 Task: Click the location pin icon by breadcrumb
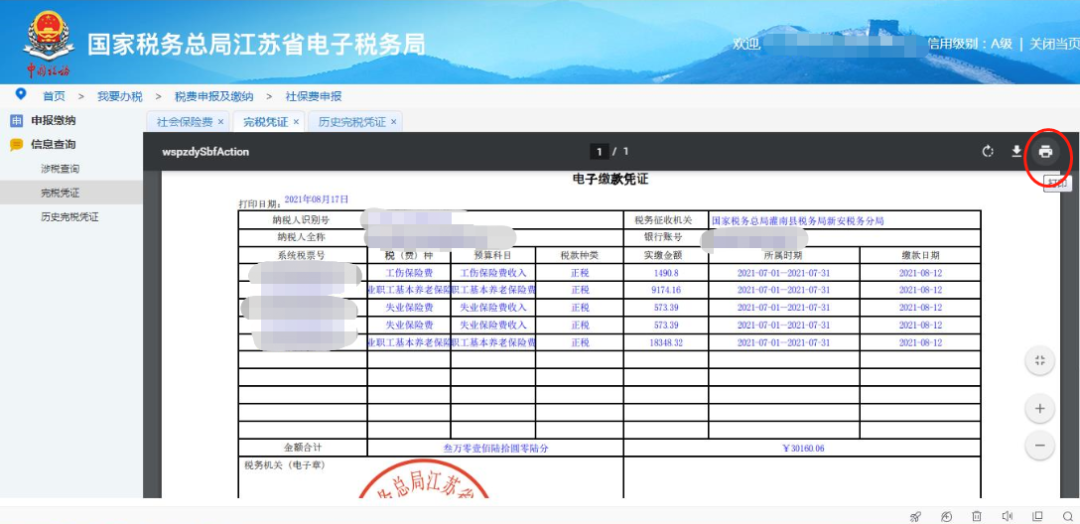tap(21, 94)
